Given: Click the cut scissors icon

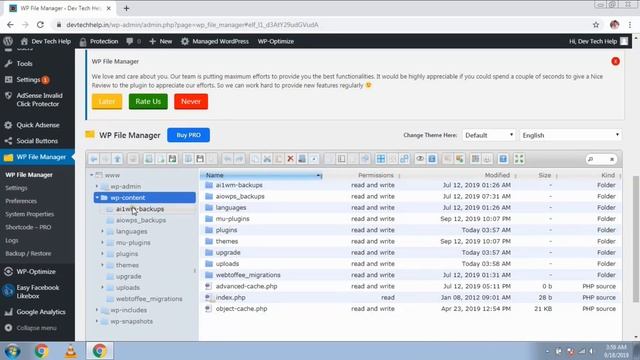Looking at the screenshot, I should point(267,159).
